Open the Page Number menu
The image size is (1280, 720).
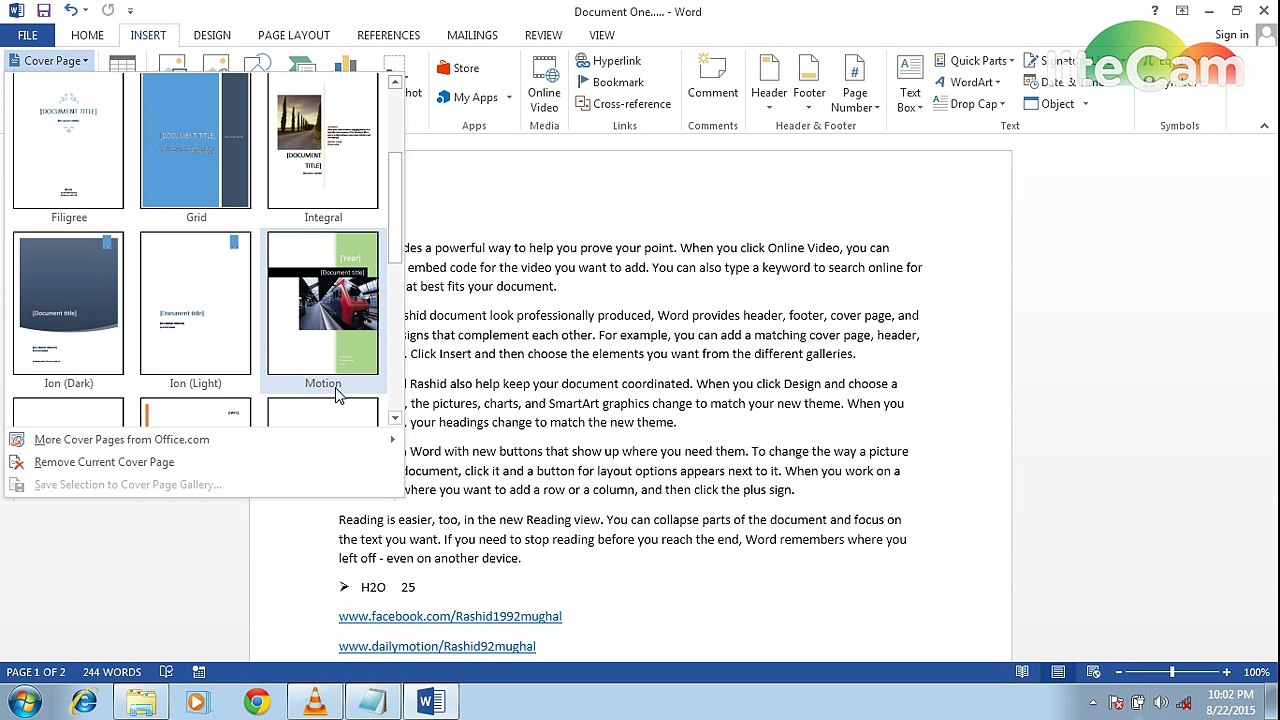pyautogui.click(x=855, y=84)
